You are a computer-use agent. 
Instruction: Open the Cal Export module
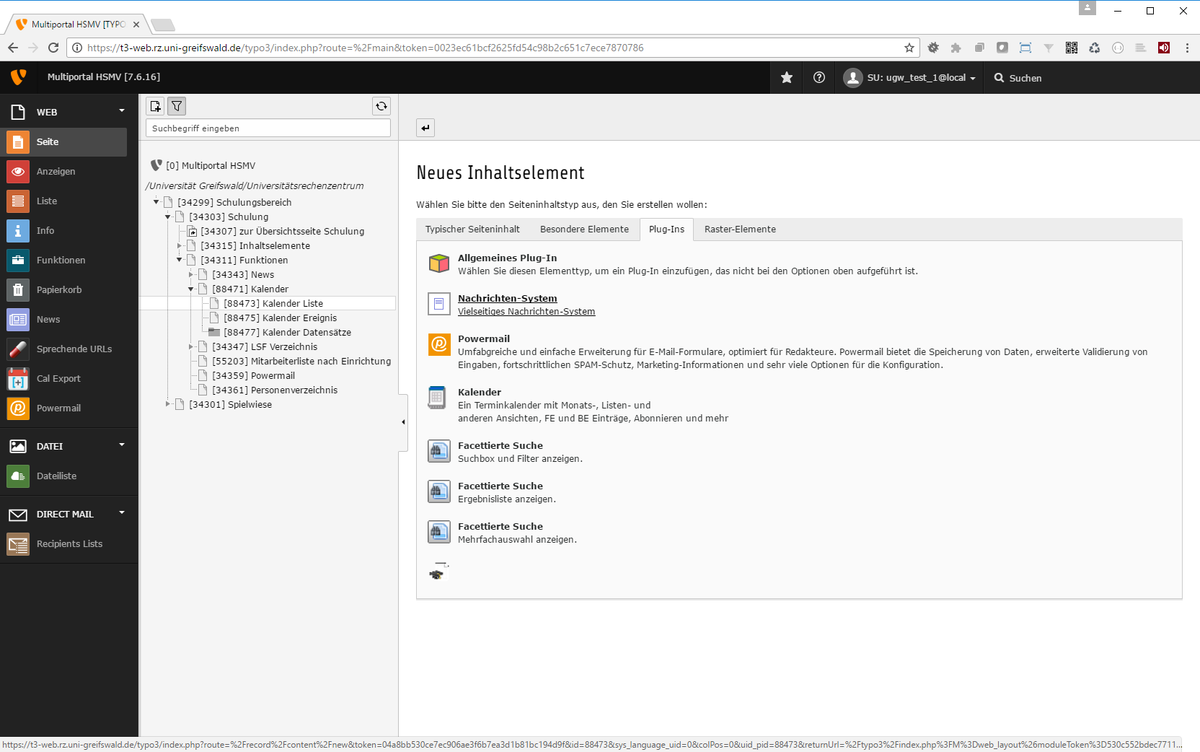coord(59,379)
